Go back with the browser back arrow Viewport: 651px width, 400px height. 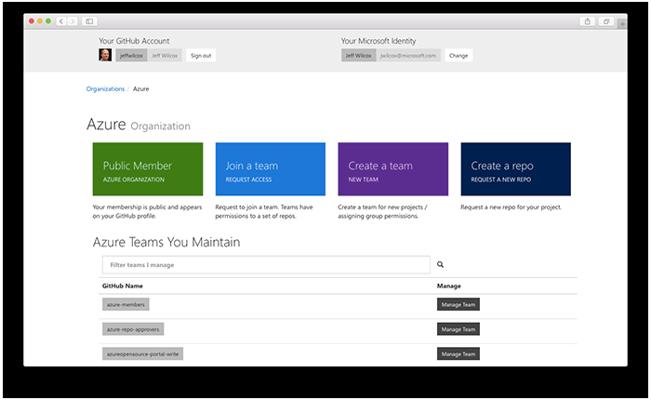click(61, 21)
